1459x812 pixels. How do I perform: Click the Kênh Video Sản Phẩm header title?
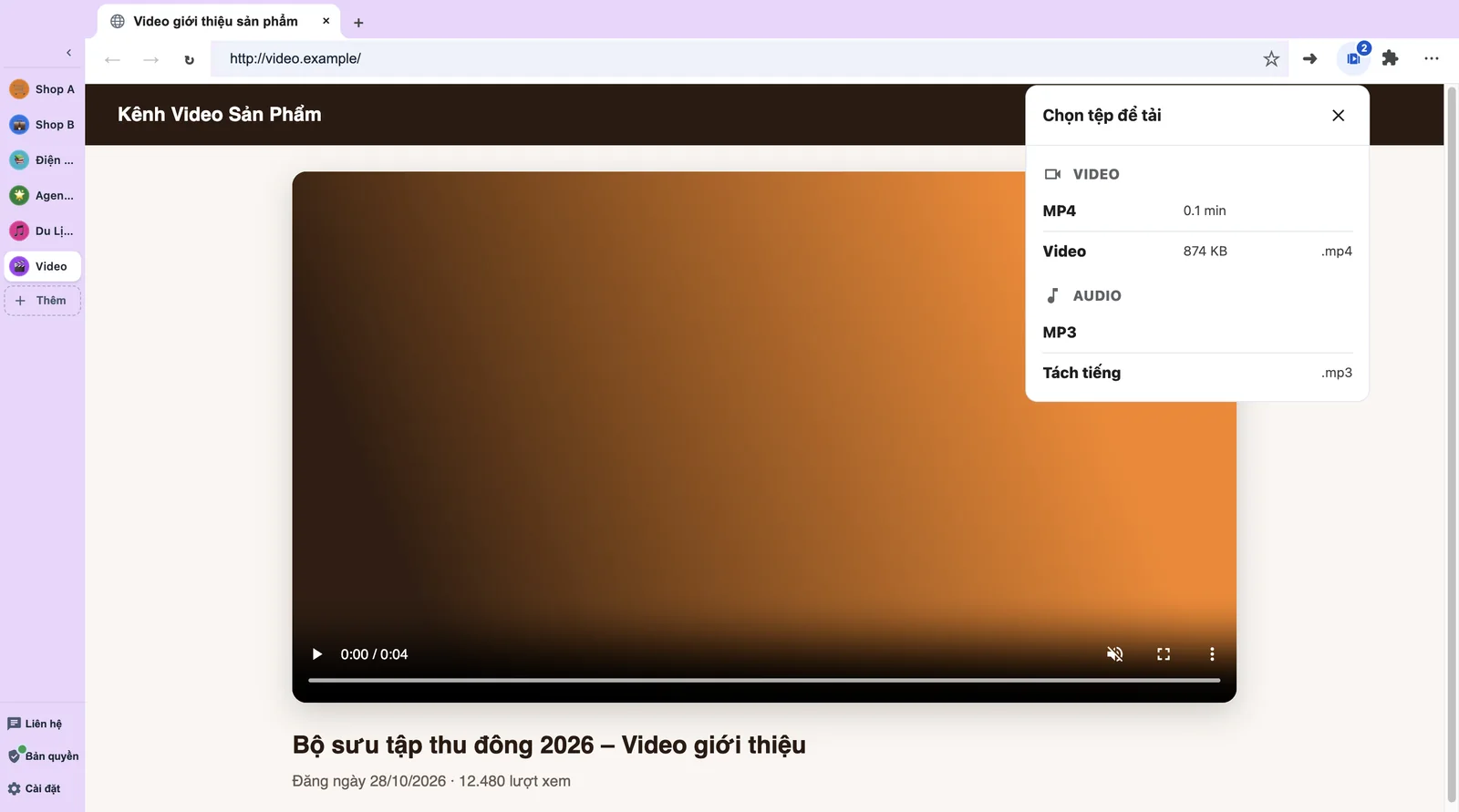click(220, 115)
